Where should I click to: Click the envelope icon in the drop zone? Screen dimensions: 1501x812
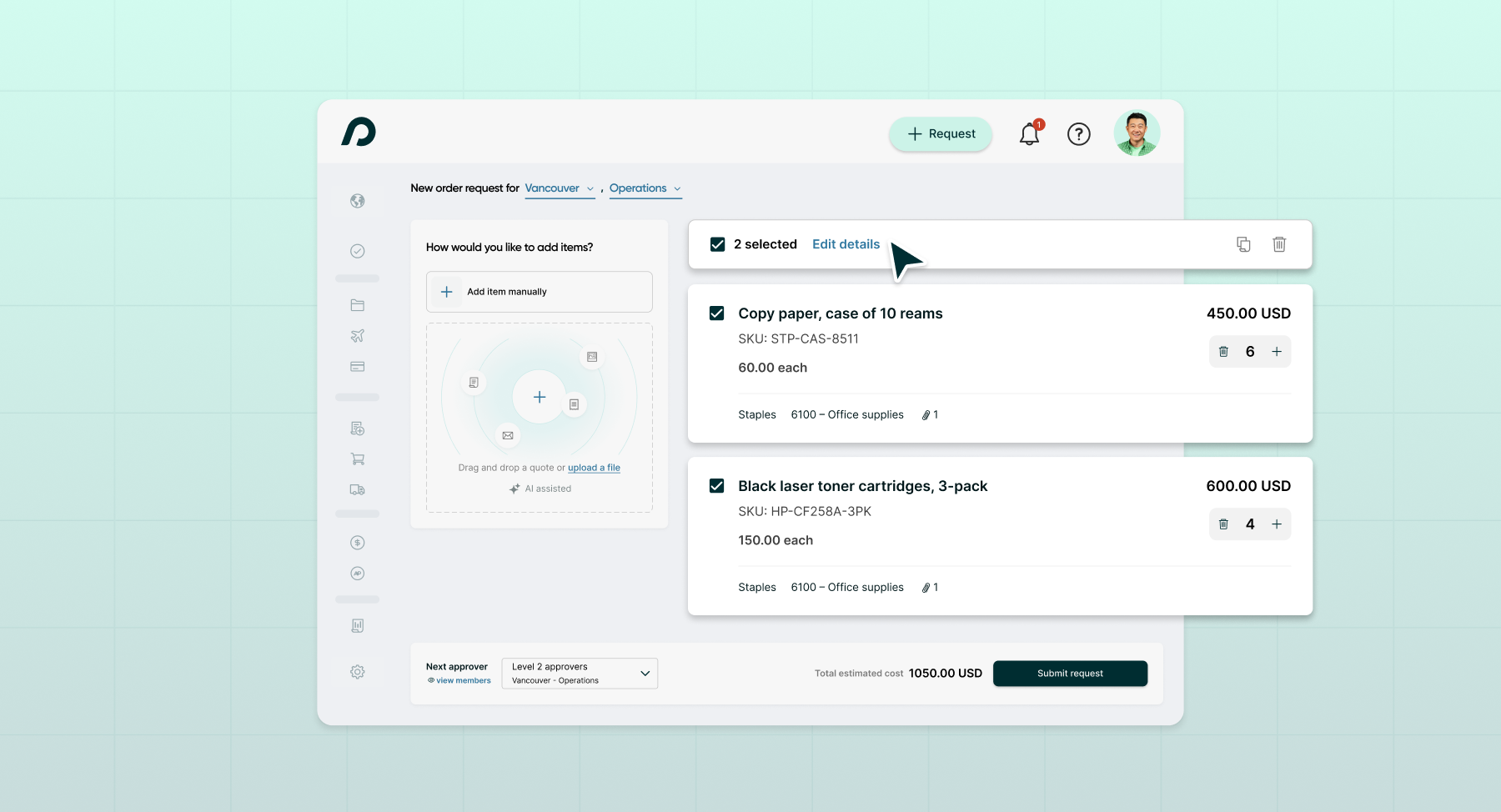click(508, 435)
